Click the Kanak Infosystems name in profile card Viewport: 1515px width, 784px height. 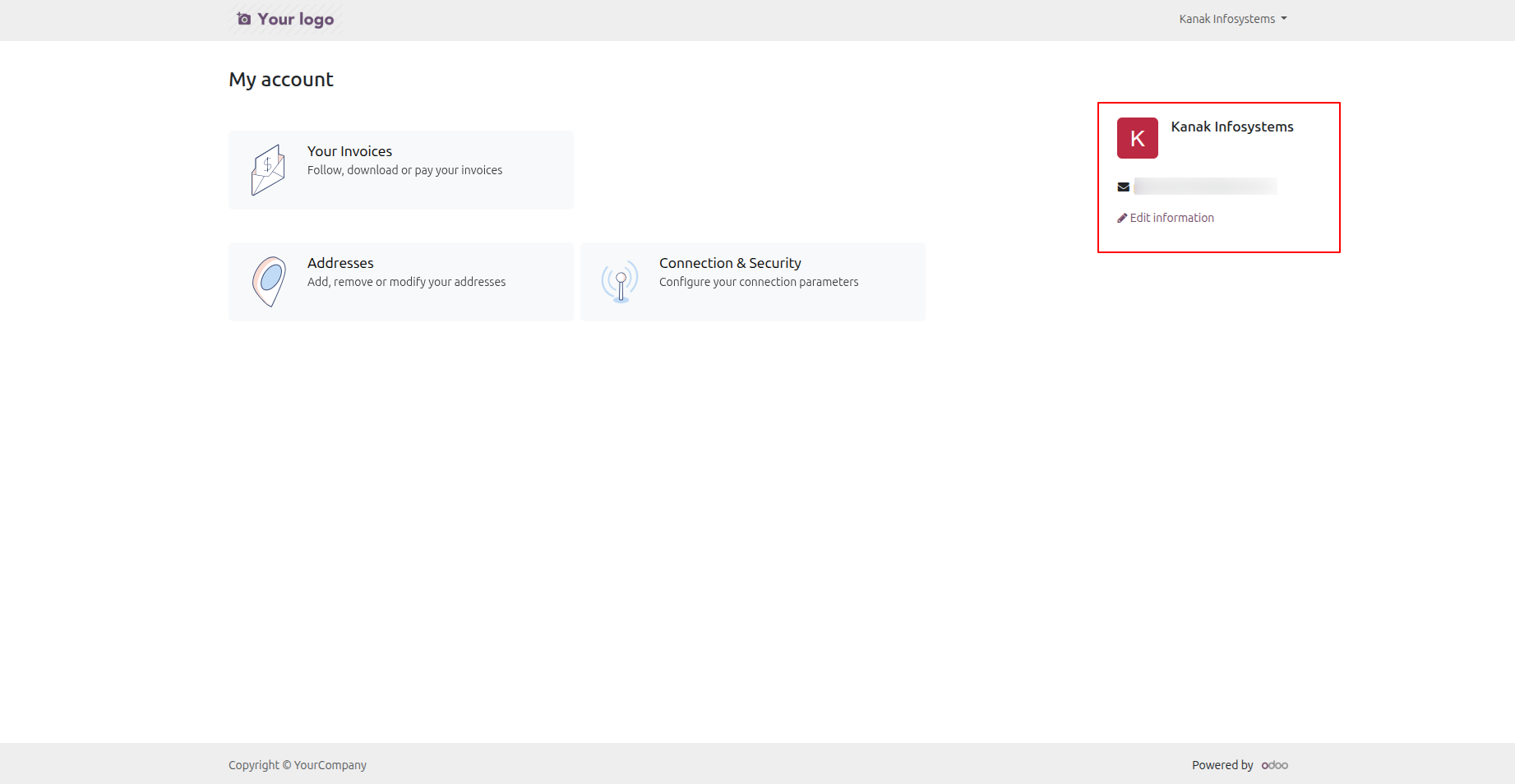tap(1232, 127)
